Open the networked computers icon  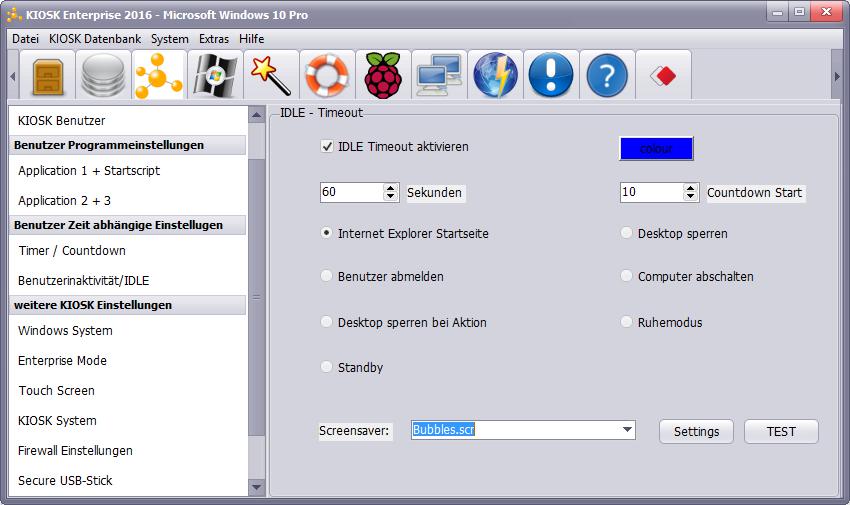[x=439, y=76]
